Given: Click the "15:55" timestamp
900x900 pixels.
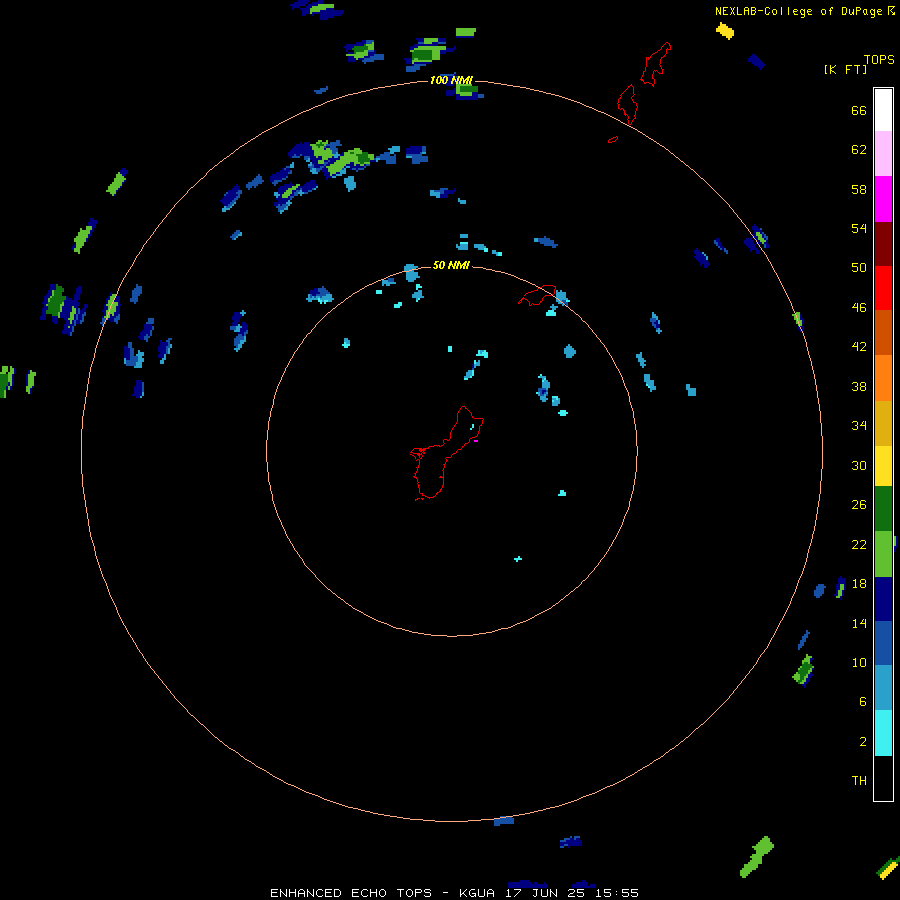Looking at the screenshot, I should pos(616,893).
